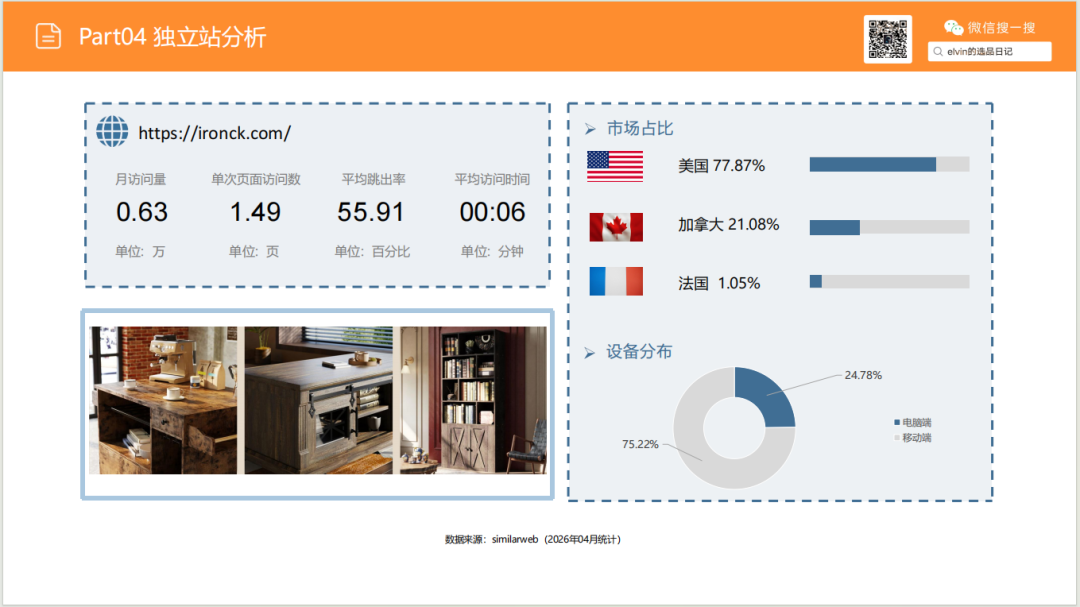Click the QR code in header

click(887, 39)
